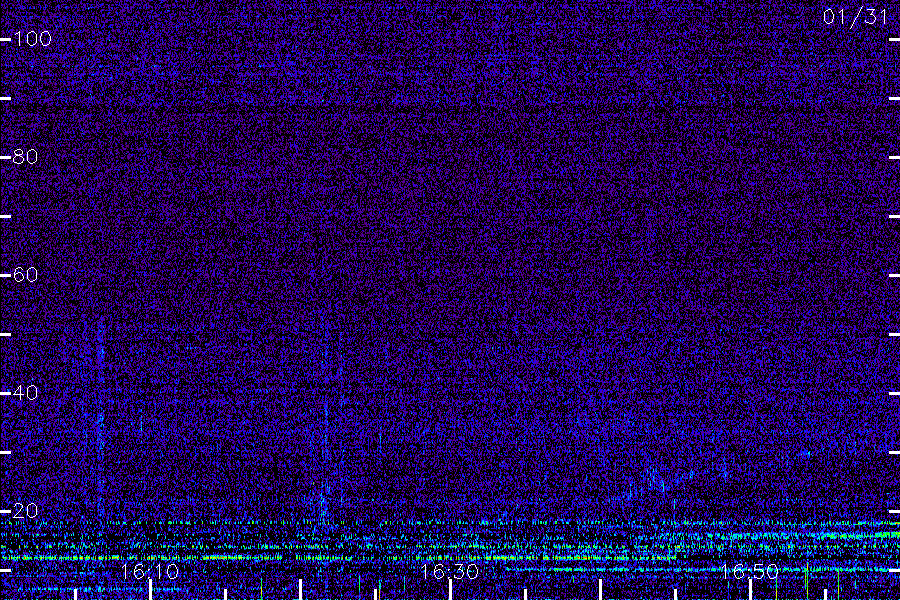
Task: Click the 80 frequency axis label
Action: (25, 157)
